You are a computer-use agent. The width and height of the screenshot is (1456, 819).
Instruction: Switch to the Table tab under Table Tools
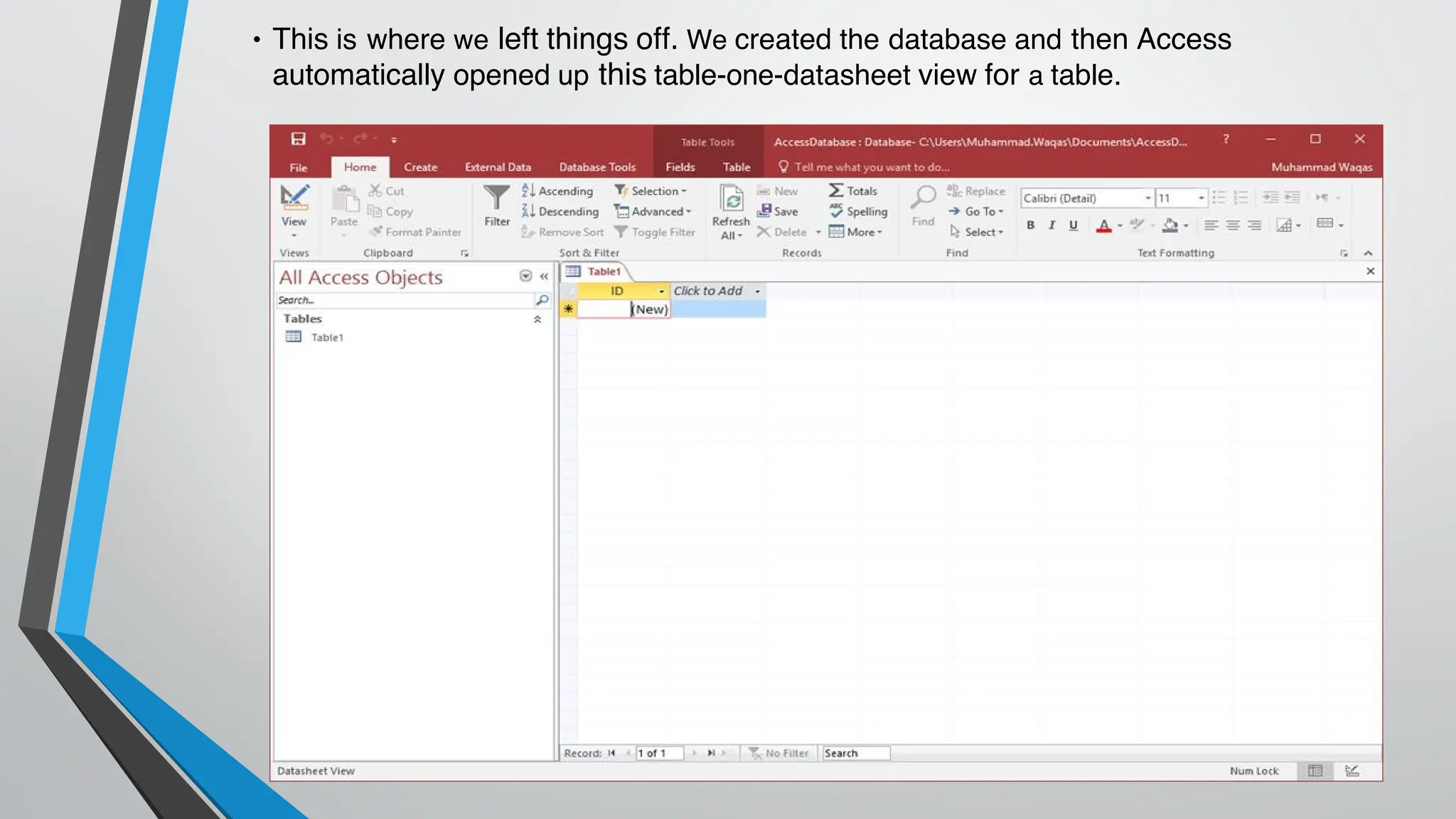pyautogui.click(x=737, y=167)
